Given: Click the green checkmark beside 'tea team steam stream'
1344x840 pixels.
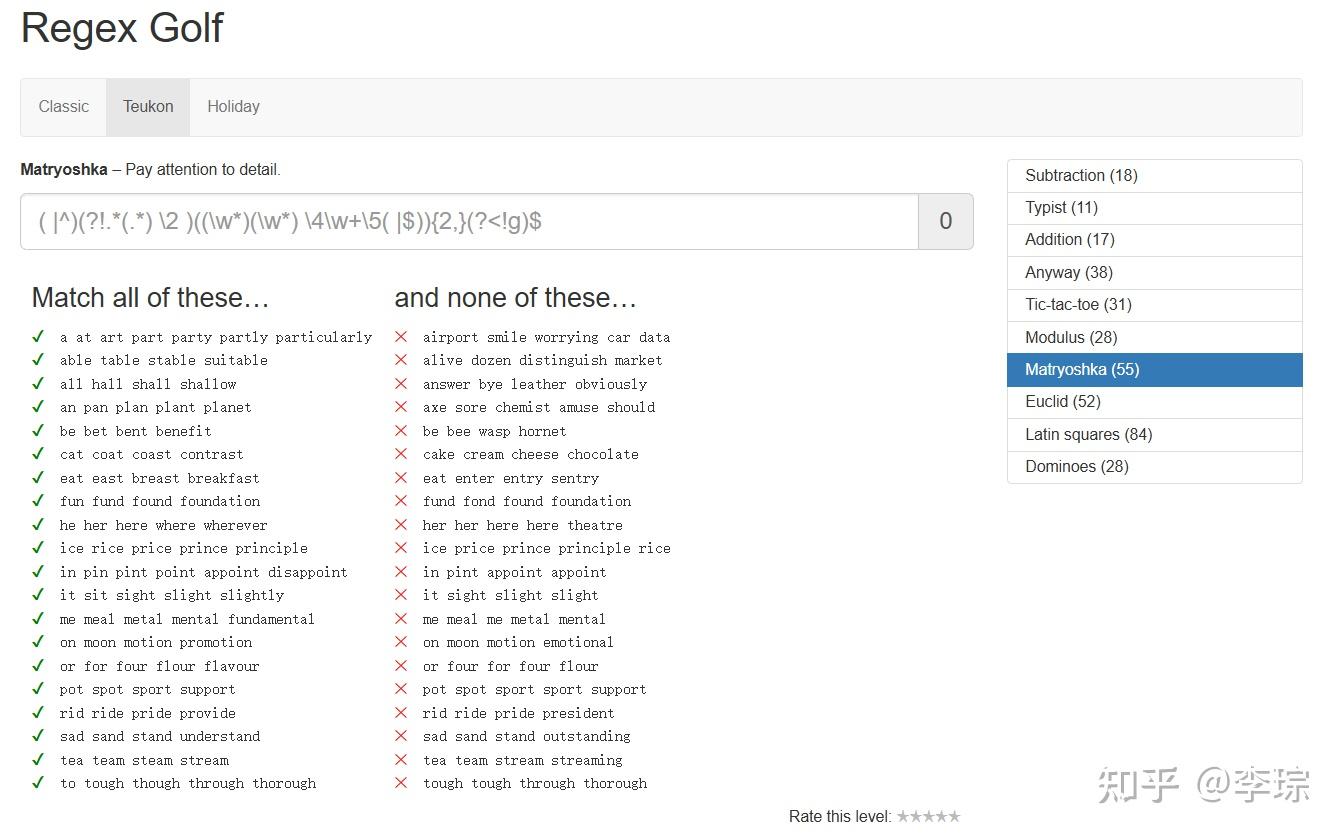Looking at the screenshot, I should [38, 760].
